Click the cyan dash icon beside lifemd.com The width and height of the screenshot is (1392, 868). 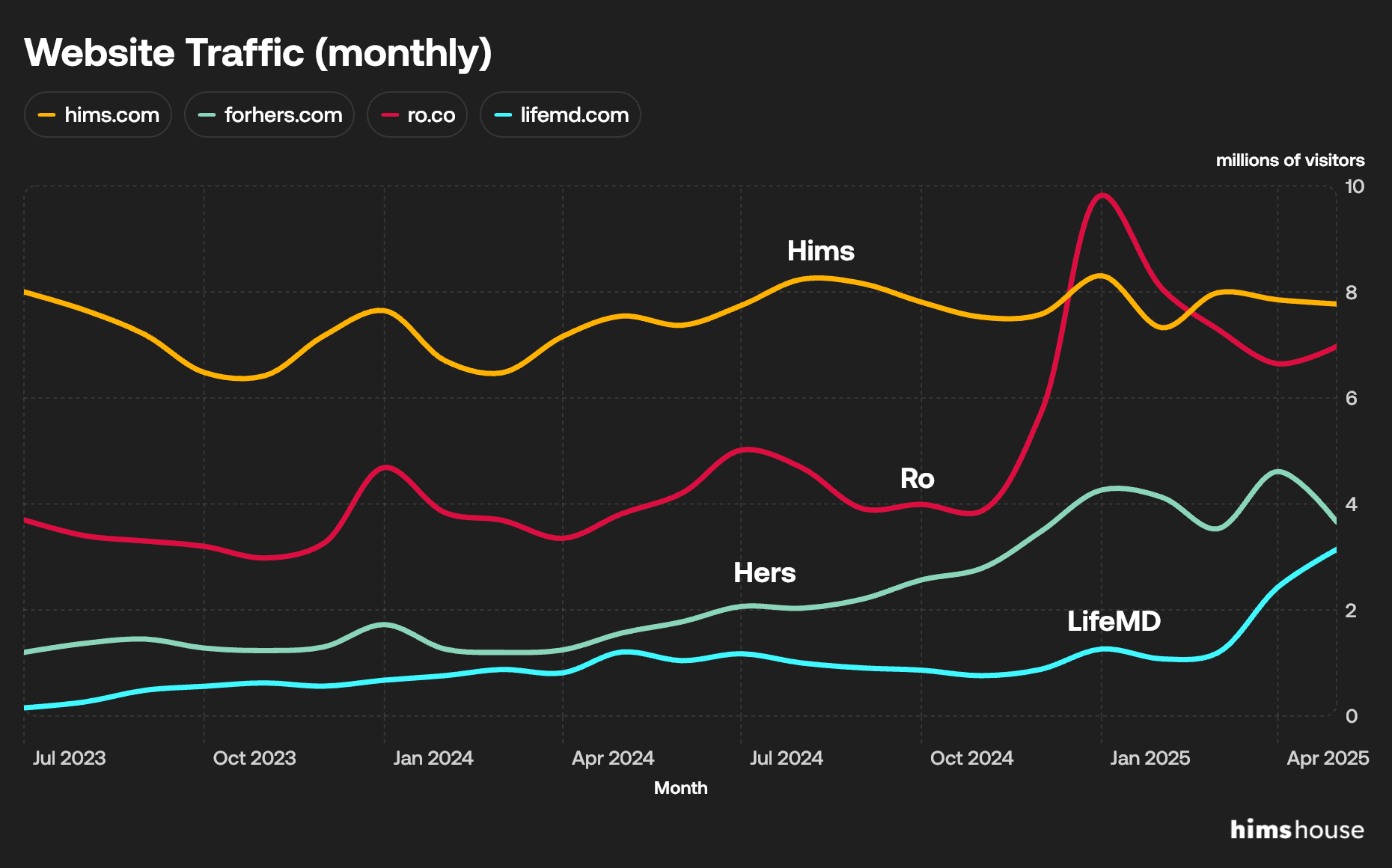[501, 114]
